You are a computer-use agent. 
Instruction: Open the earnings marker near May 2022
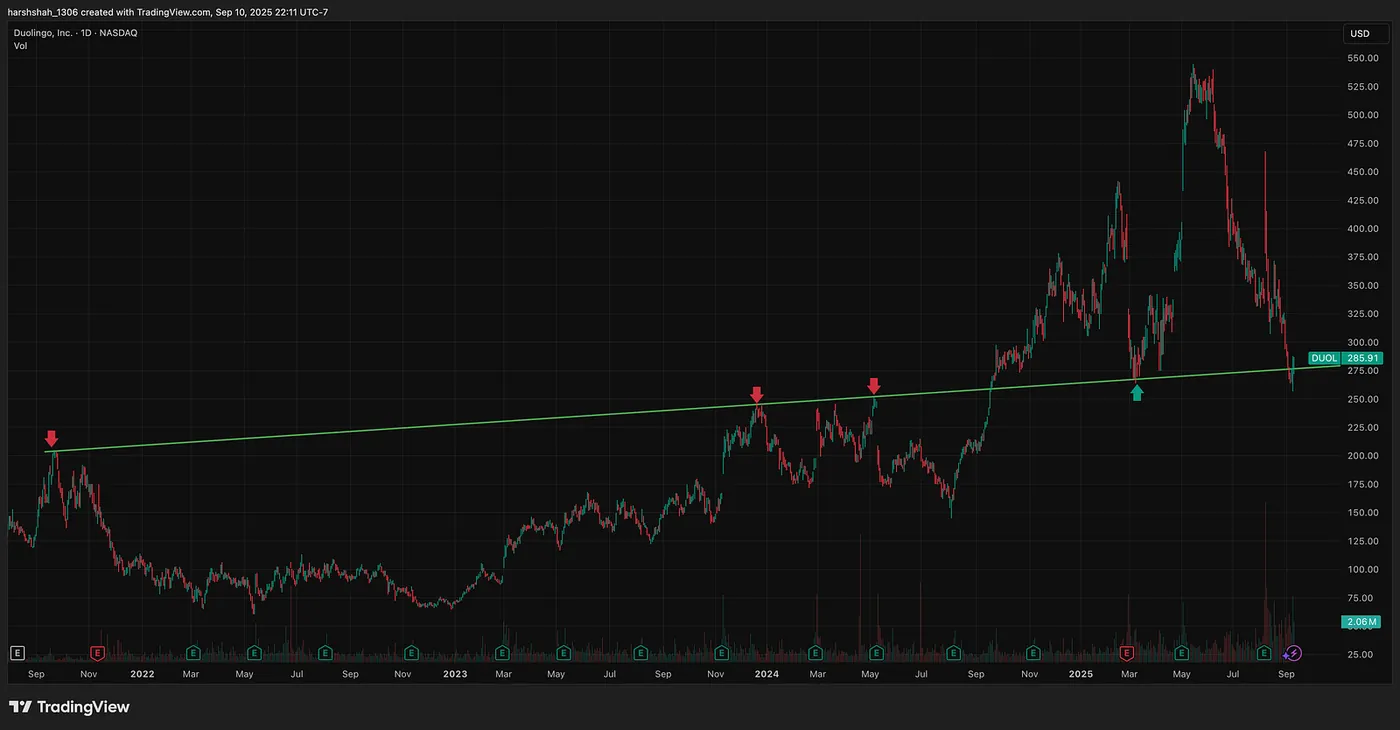point(255,653)
